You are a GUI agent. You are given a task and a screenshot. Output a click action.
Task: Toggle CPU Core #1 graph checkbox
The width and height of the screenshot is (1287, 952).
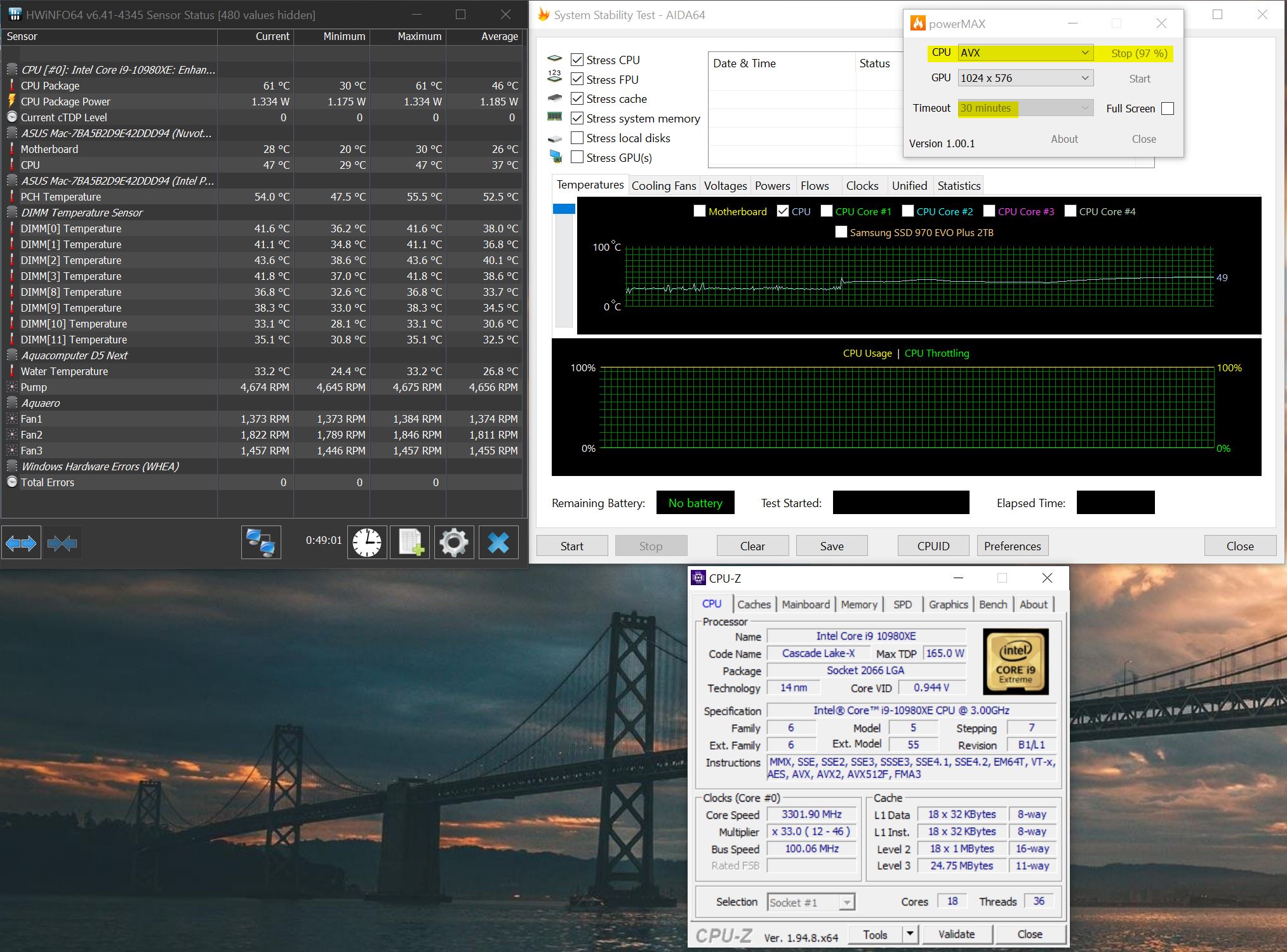tap(827, 211)
